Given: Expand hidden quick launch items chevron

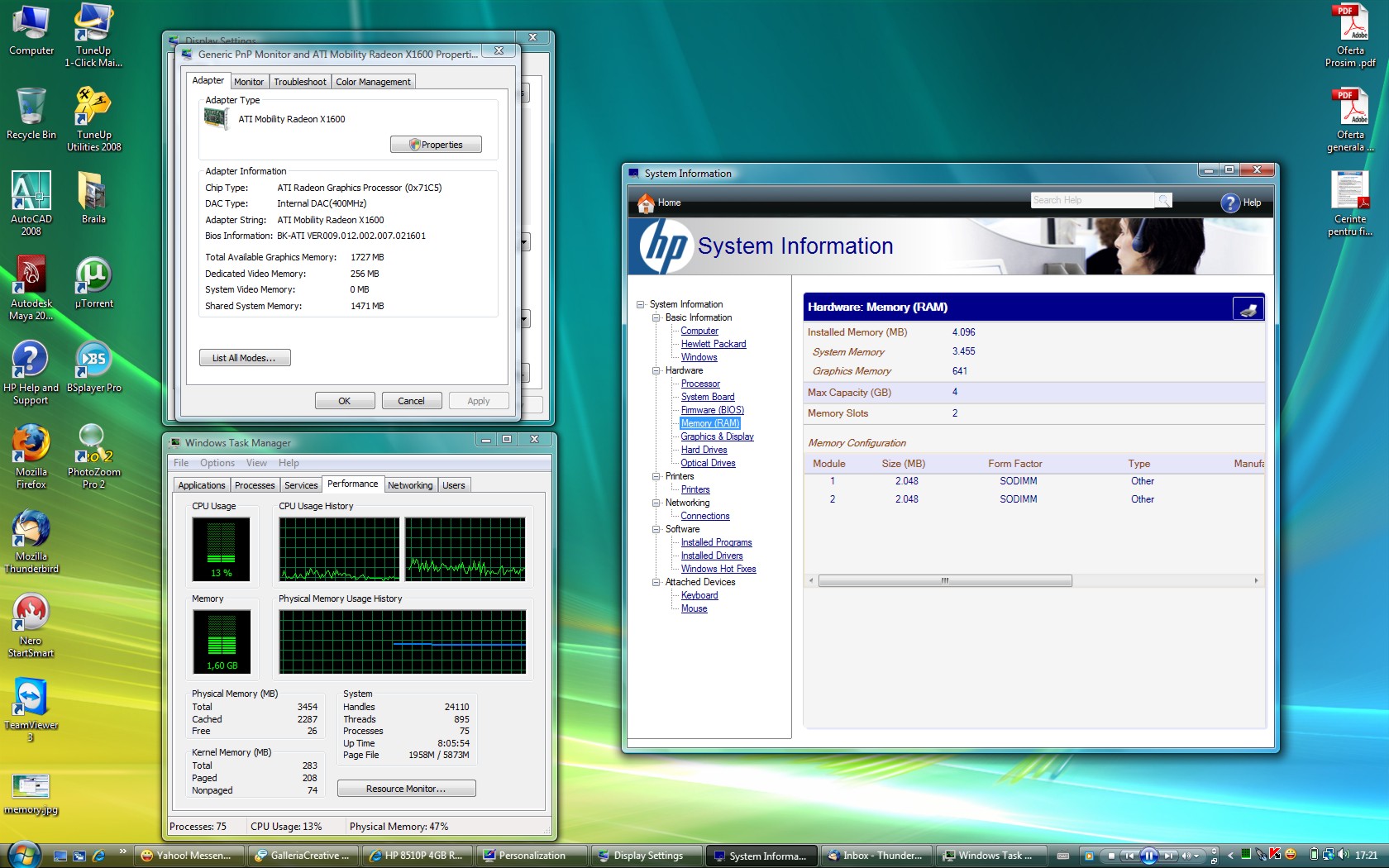Looking at the screenshot, I should pyautogui.click(x=122, y=851).
